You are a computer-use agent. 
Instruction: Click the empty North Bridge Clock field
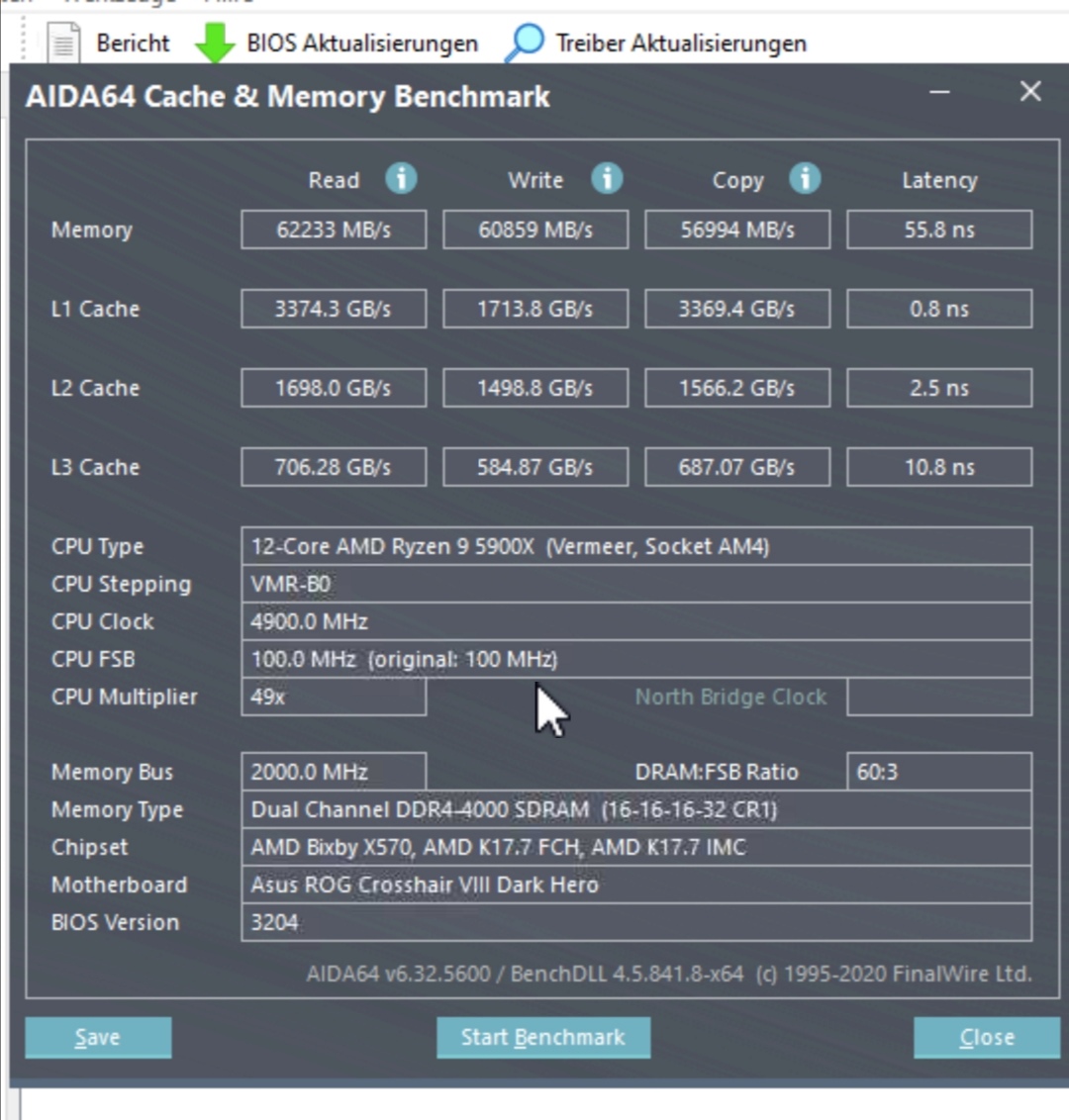coord(939,697)
